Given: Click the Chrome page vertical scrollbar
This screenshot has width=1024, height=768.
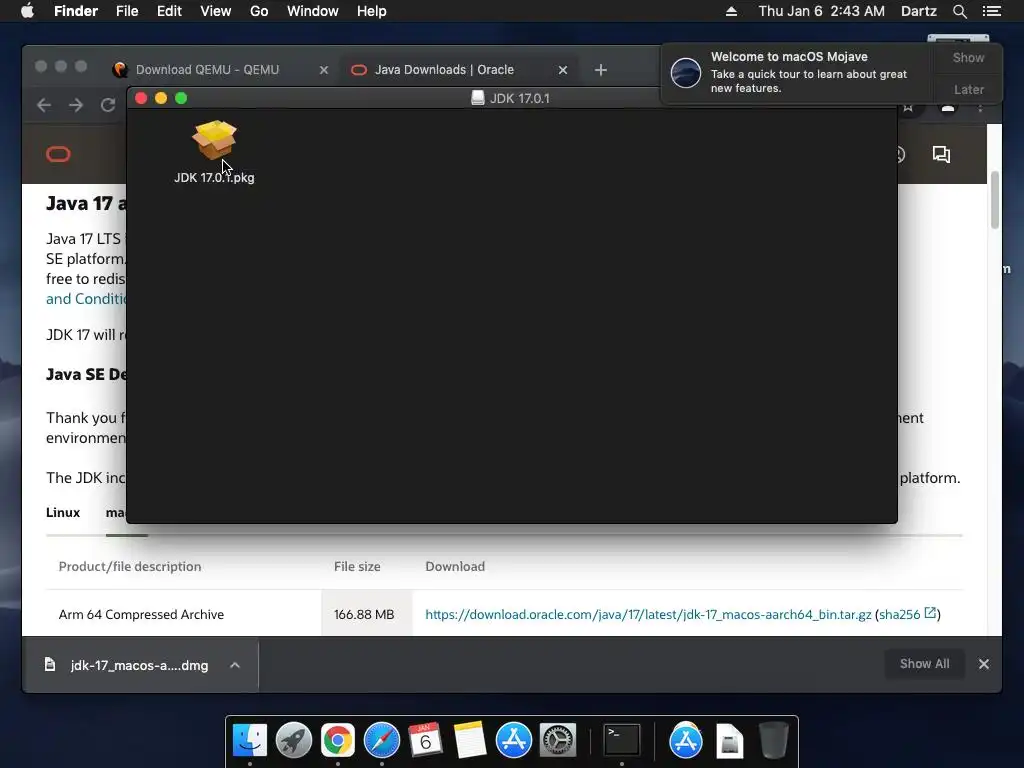Looking at the screenshot, I should tap(995, 200).
